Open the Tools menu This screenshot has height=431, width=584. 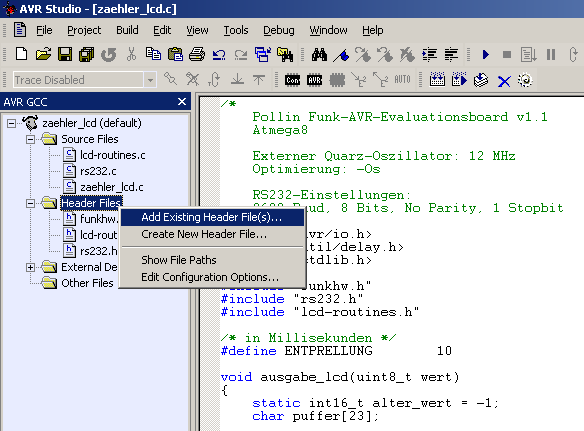click(235, 30)
